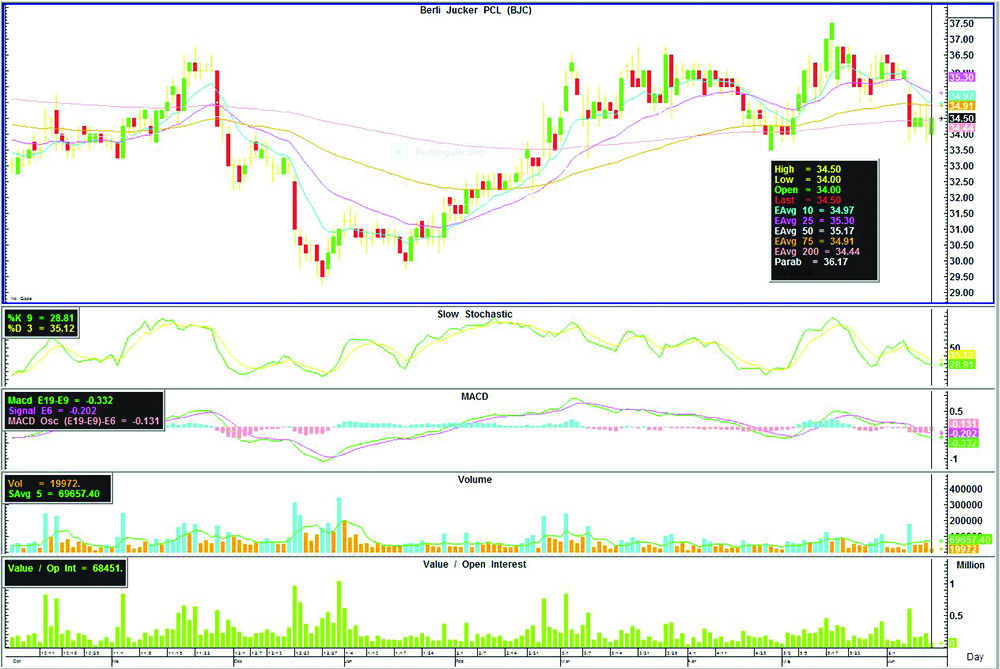The width and height of the screenshot is (1000, 669).
Task: Click the MACD panel title
Action: 474,397
